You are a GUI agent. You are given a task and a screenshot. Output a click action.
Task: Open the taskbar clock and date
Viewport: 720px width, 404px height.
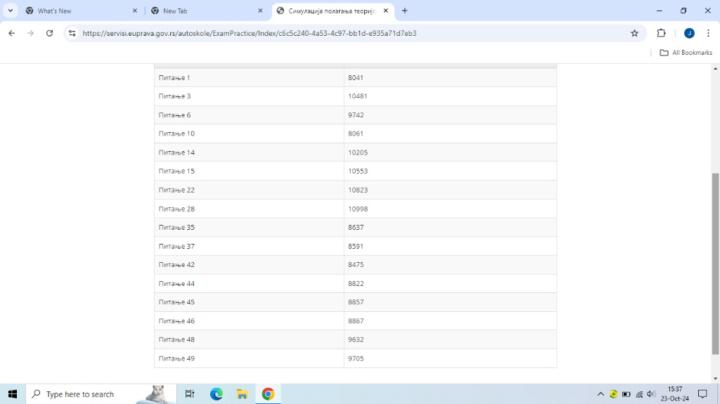(x=675, y=394)
